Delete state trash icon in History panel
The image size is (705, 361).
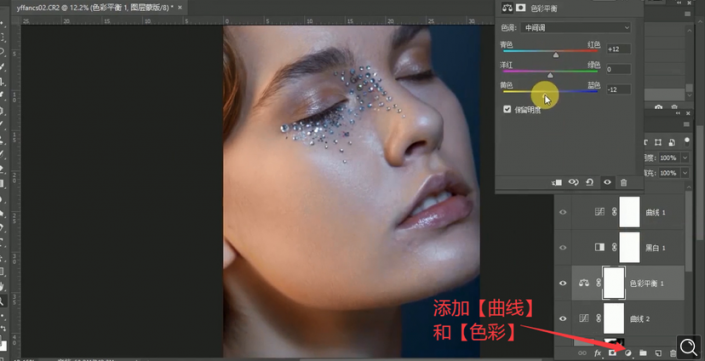(674, 107)
